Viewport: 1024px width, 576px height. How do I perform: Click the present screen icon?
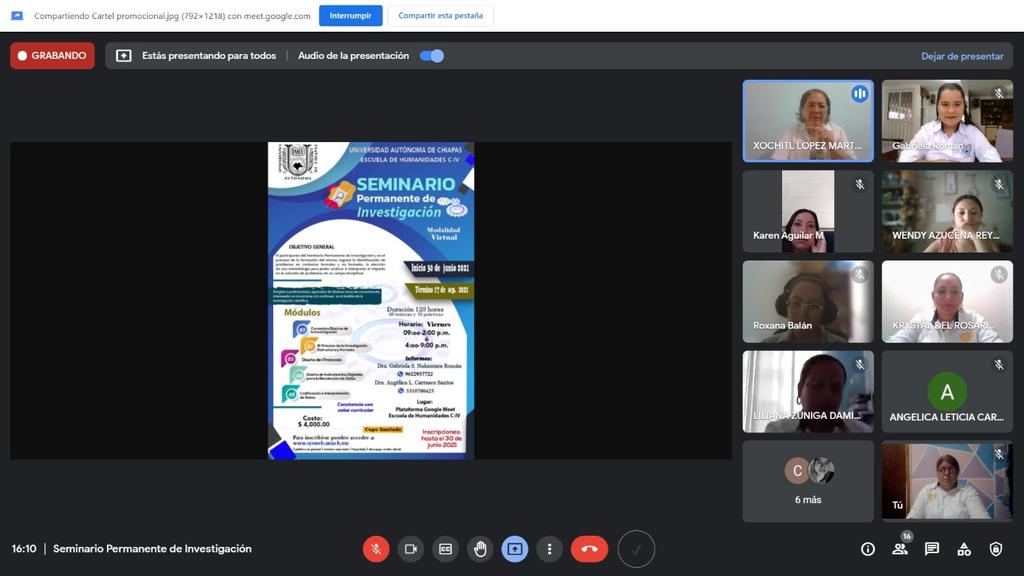click(x=515, y=549)
